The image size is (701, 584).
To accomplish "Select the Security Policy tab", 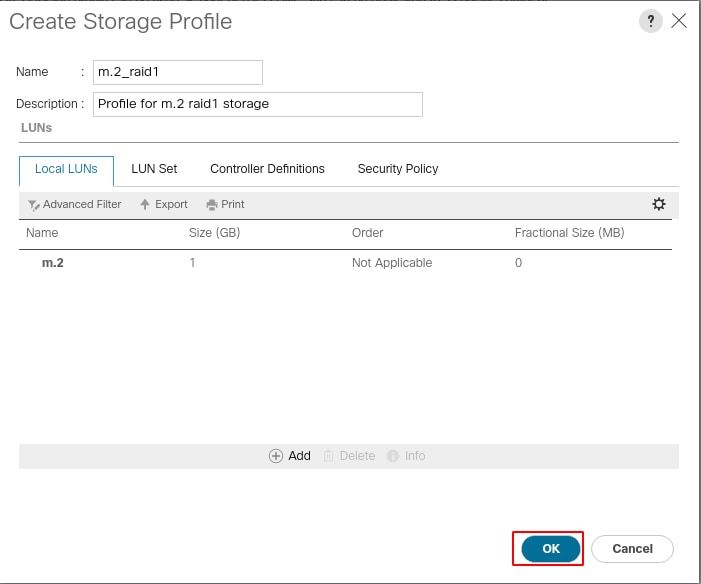I will coord(397,169).
